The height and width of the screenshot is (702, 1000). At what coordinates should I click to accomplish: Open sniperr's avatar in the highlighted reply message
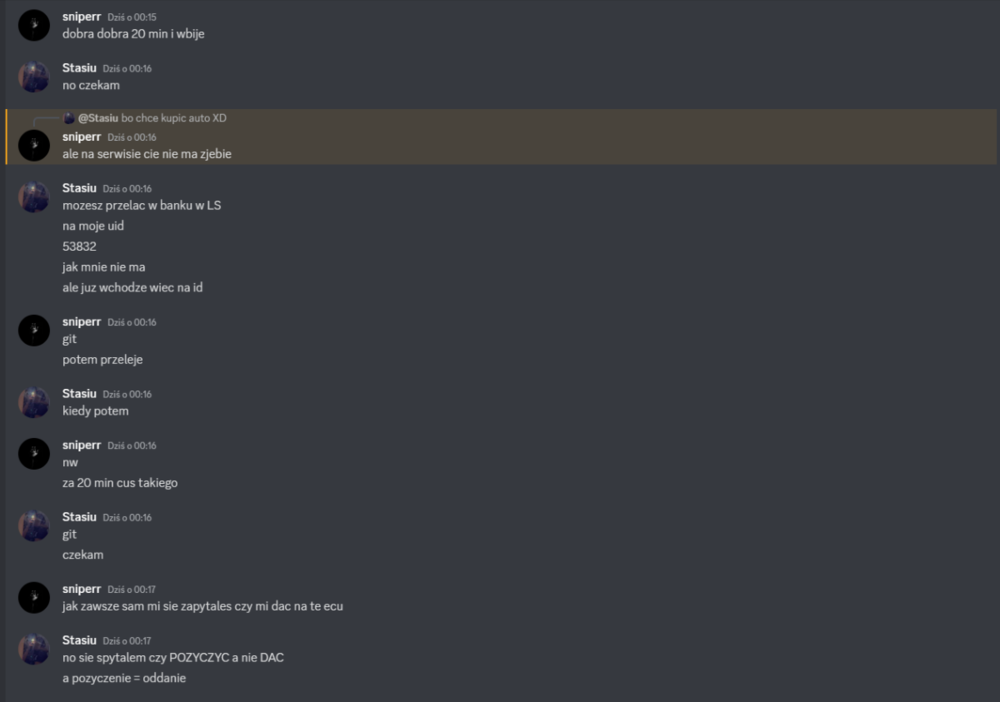[34, 145]
